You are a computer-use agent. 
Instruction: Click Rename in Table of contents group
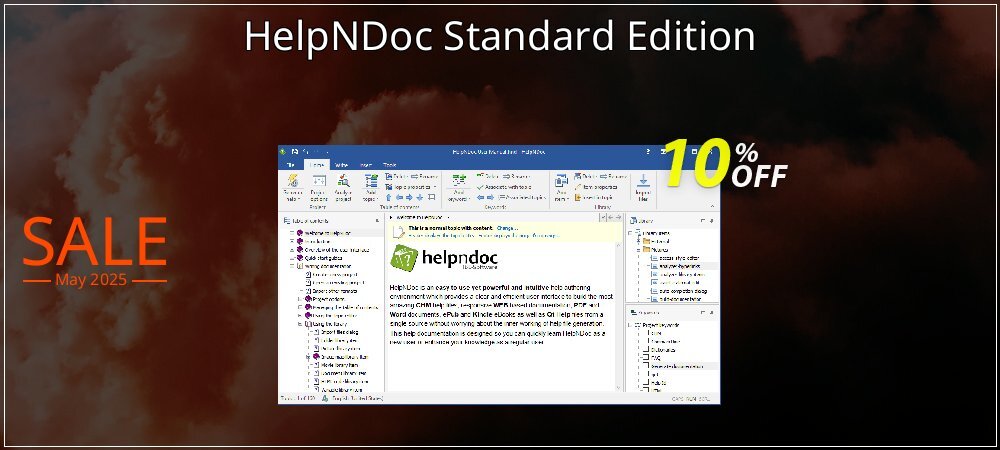pos(424,177)
